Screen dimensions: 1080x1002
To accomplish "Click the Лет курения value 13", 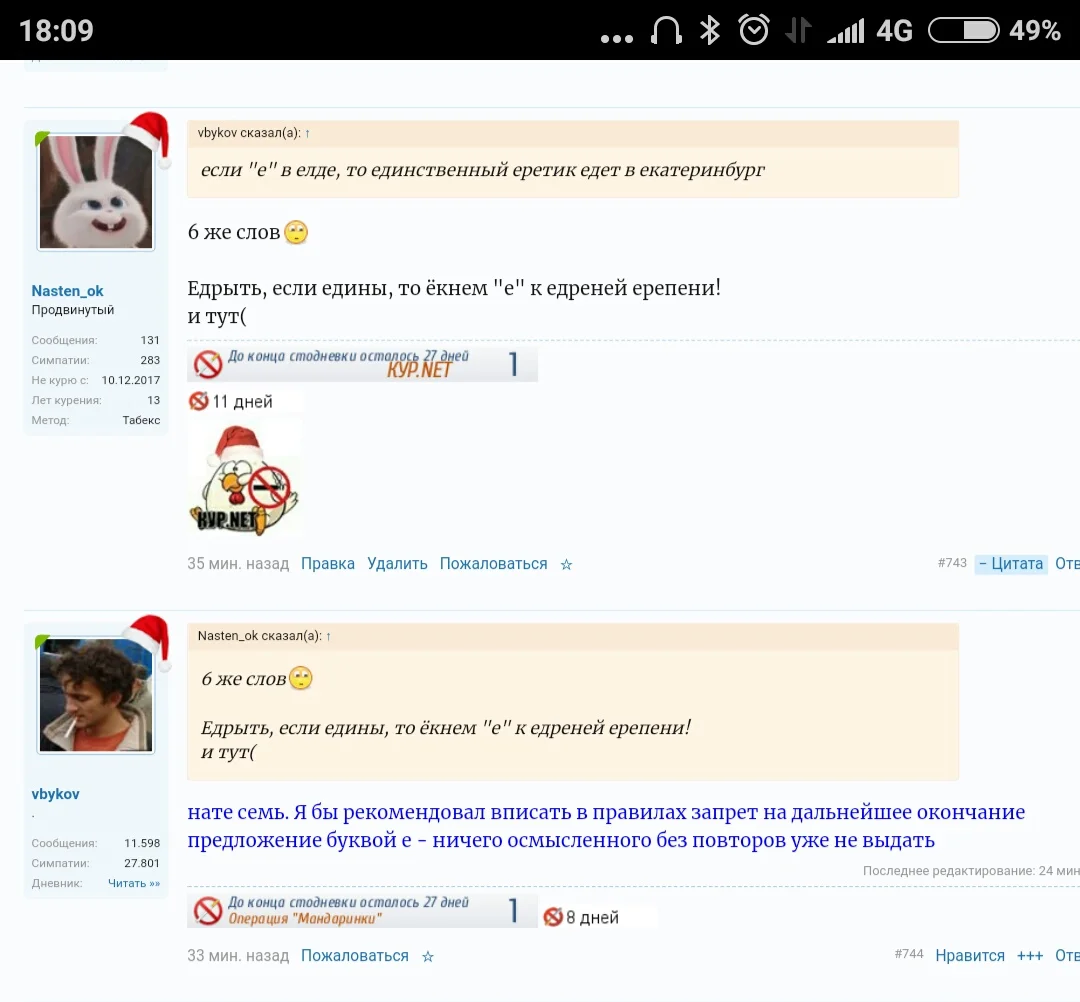I will click(154, 400).
